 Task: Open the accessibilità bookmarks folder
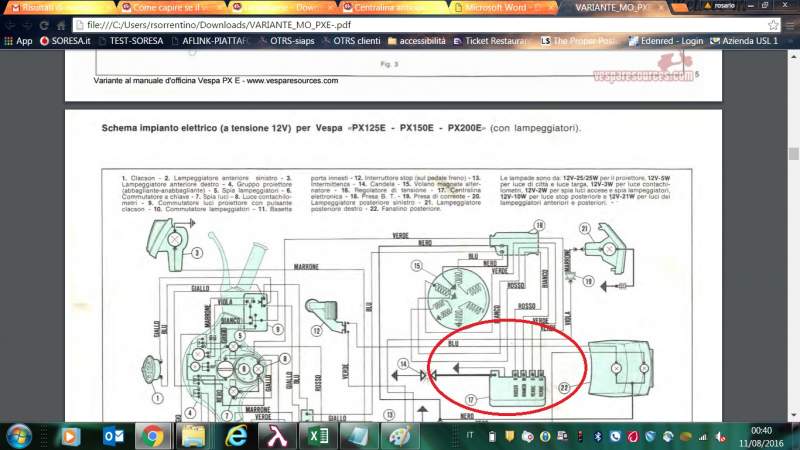tap(417, 41)
